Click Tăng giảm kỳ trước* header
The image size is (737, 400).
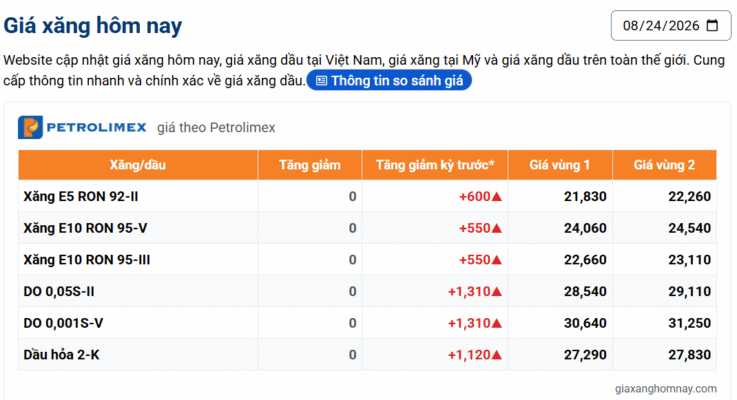435,165
